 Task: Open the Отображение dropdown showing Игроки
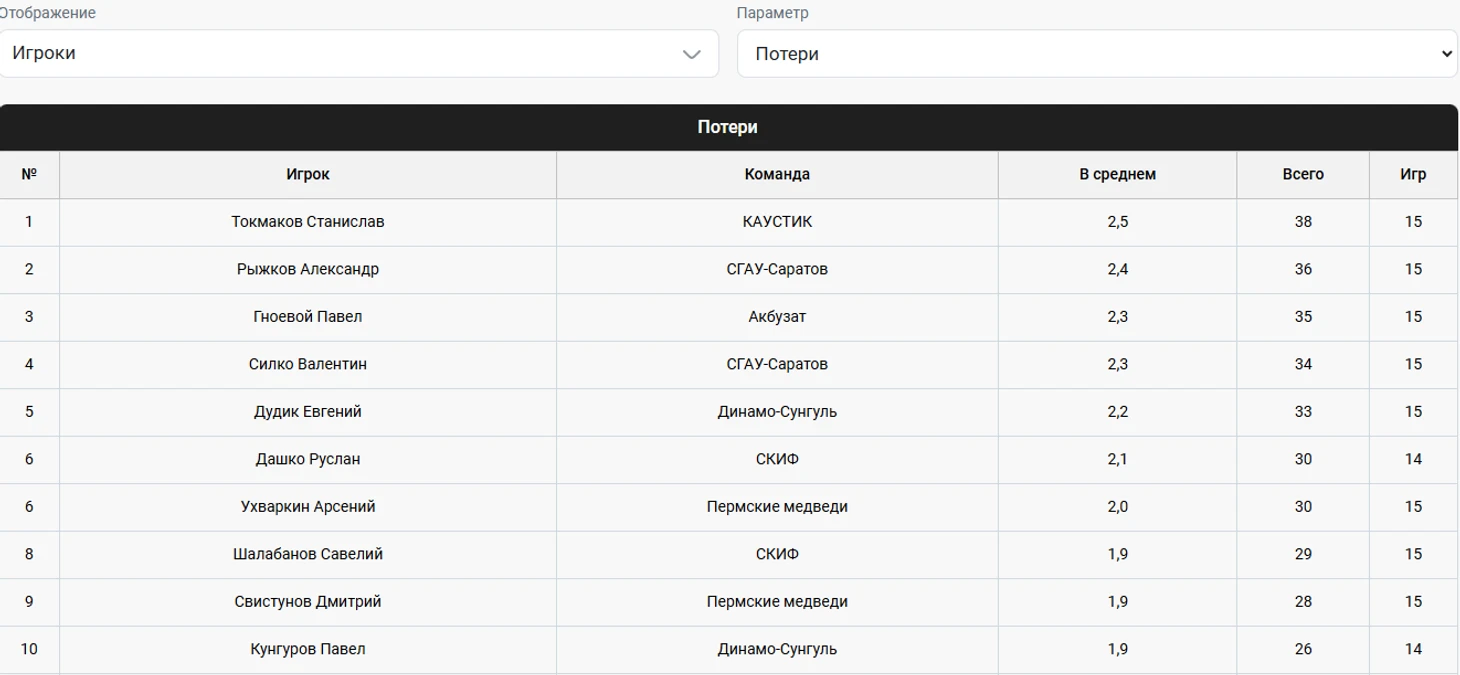358,53
